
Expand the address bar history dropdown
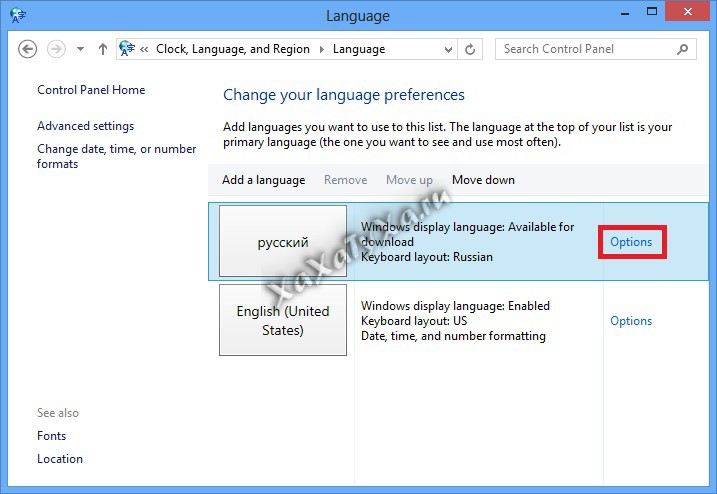pos(448,49)
